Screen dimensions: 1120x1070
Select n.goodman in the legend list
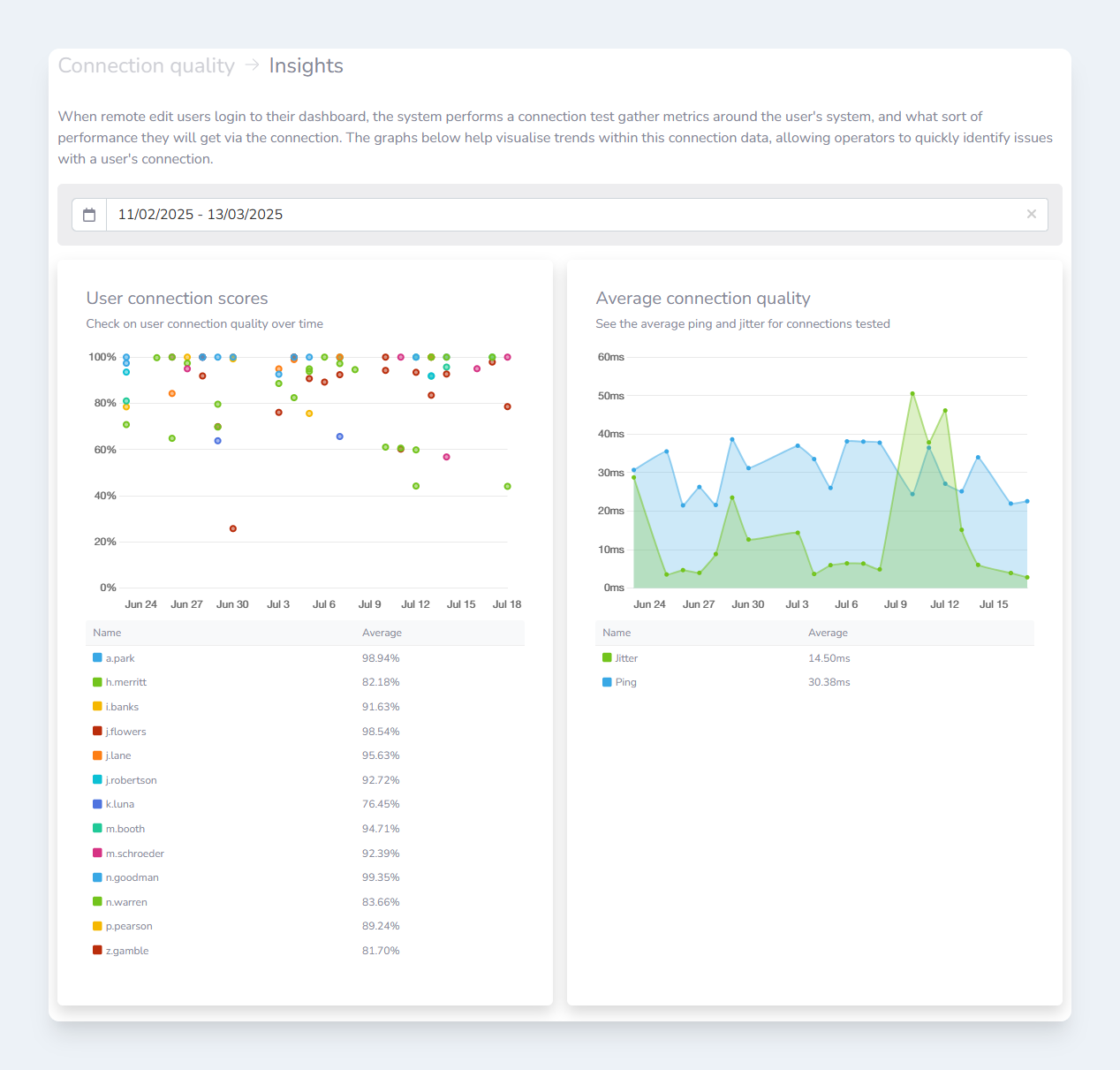coord(132,877)
